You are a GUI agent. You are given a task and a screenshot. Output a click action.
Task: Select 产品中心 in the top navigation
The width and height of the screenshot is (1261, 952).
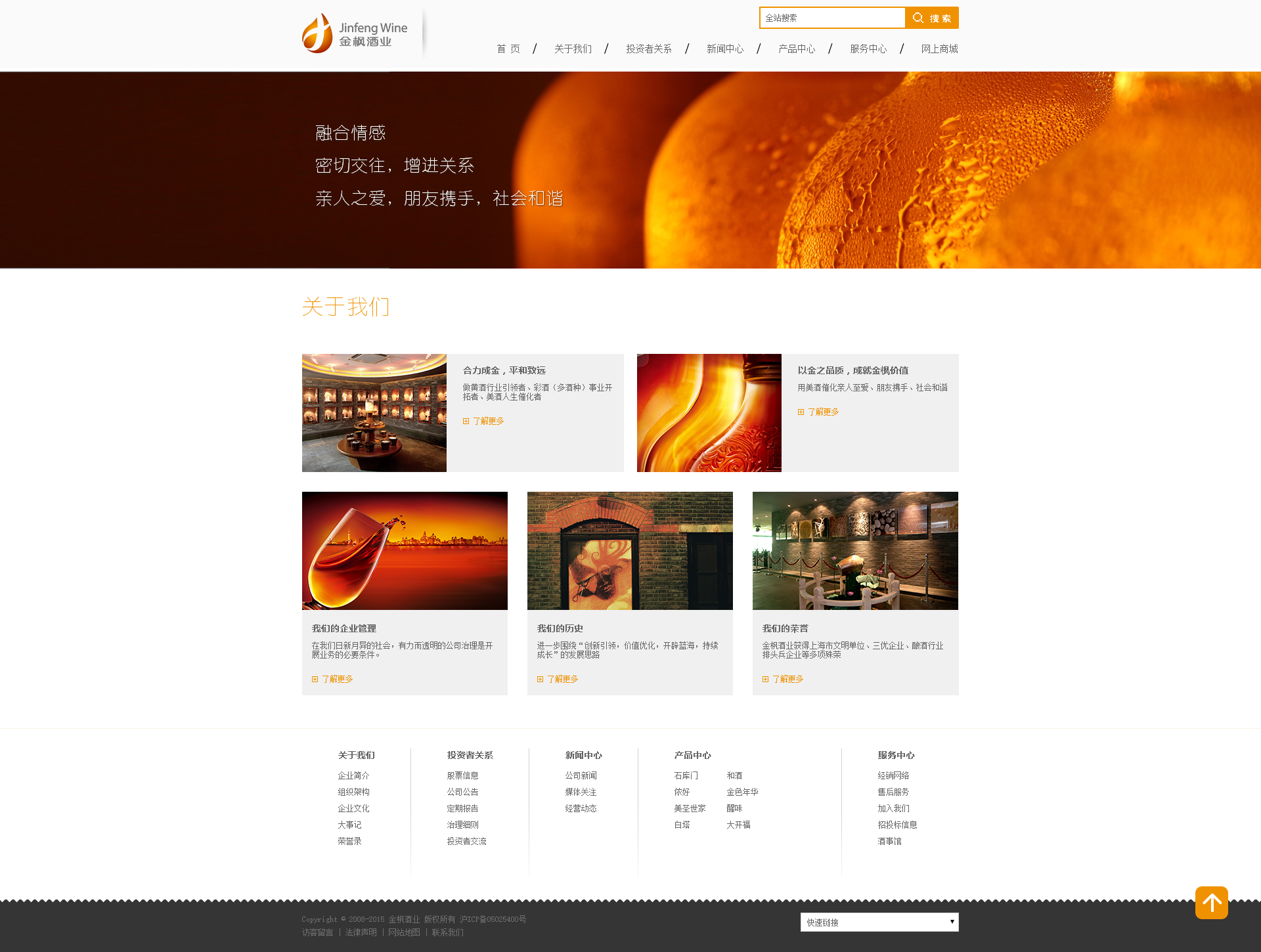[796, 49]
